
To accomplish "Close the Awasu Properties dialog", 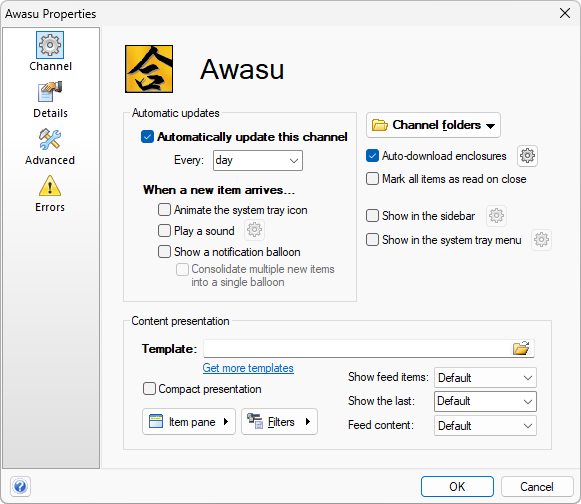I will [x=565, y=13].
